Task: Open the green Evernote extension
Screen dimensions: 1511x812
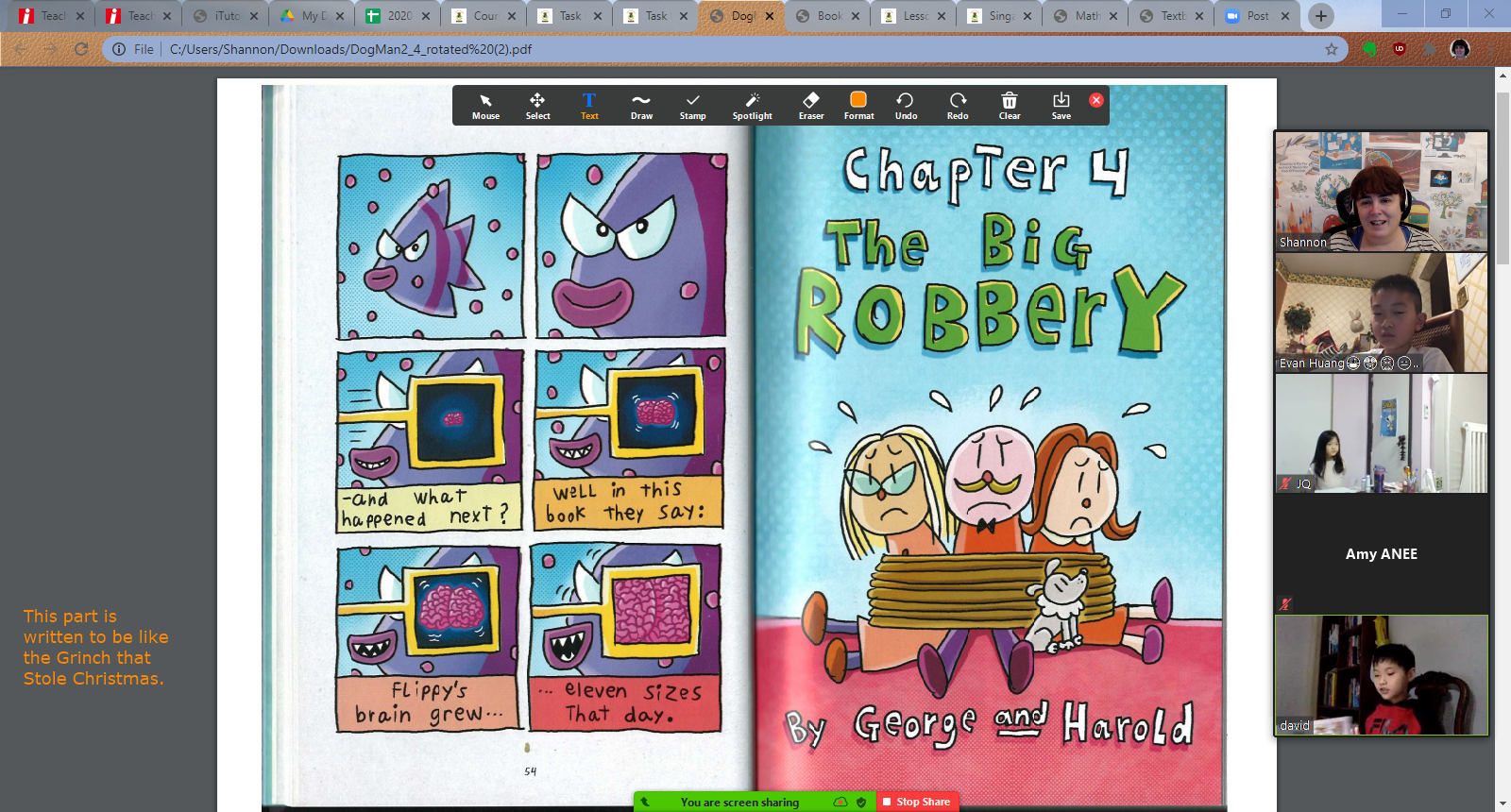Action: point(1369,49)
